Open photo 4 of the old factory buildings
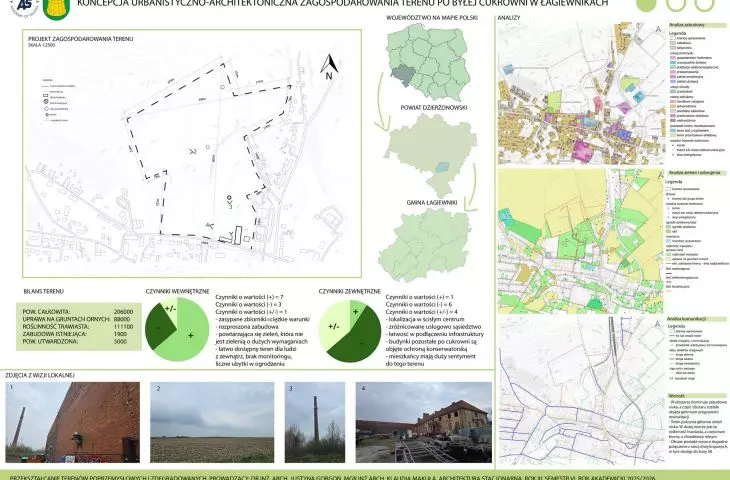This screenshot has height=480, width=730. [x=424, y=422]
